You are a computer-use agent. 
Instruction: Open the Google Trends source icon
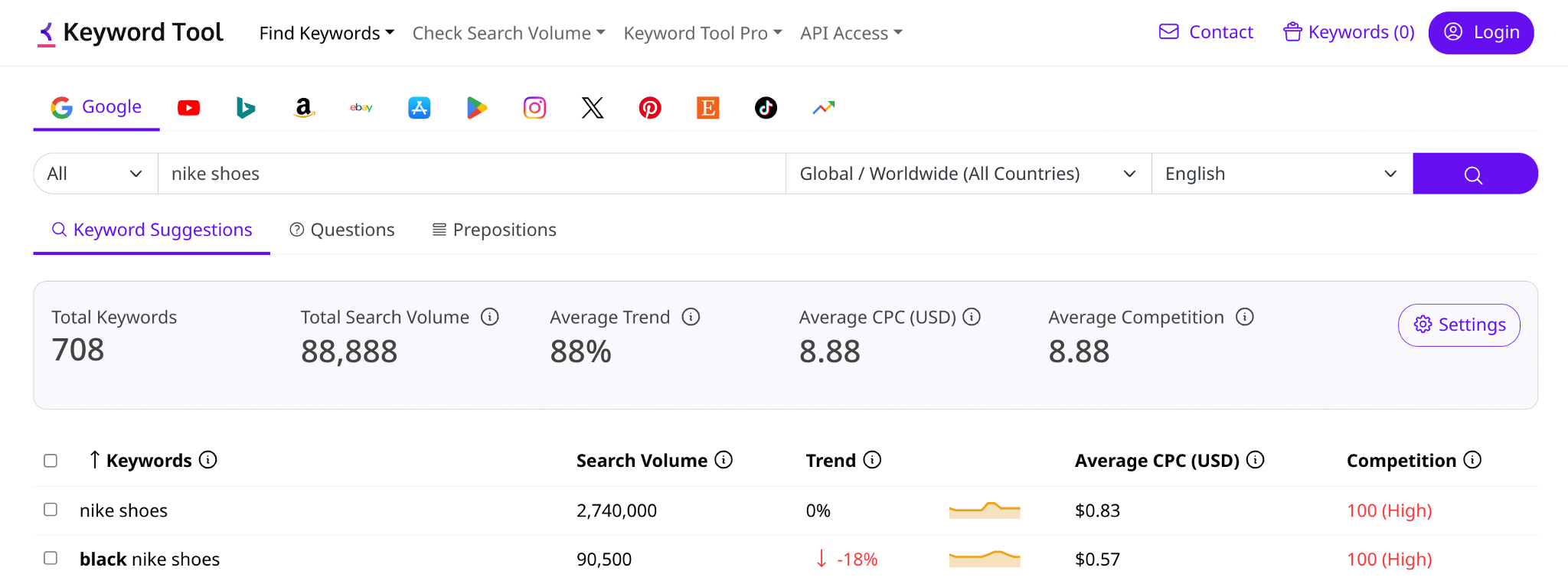pyautogui.click(x=824, y=108)
